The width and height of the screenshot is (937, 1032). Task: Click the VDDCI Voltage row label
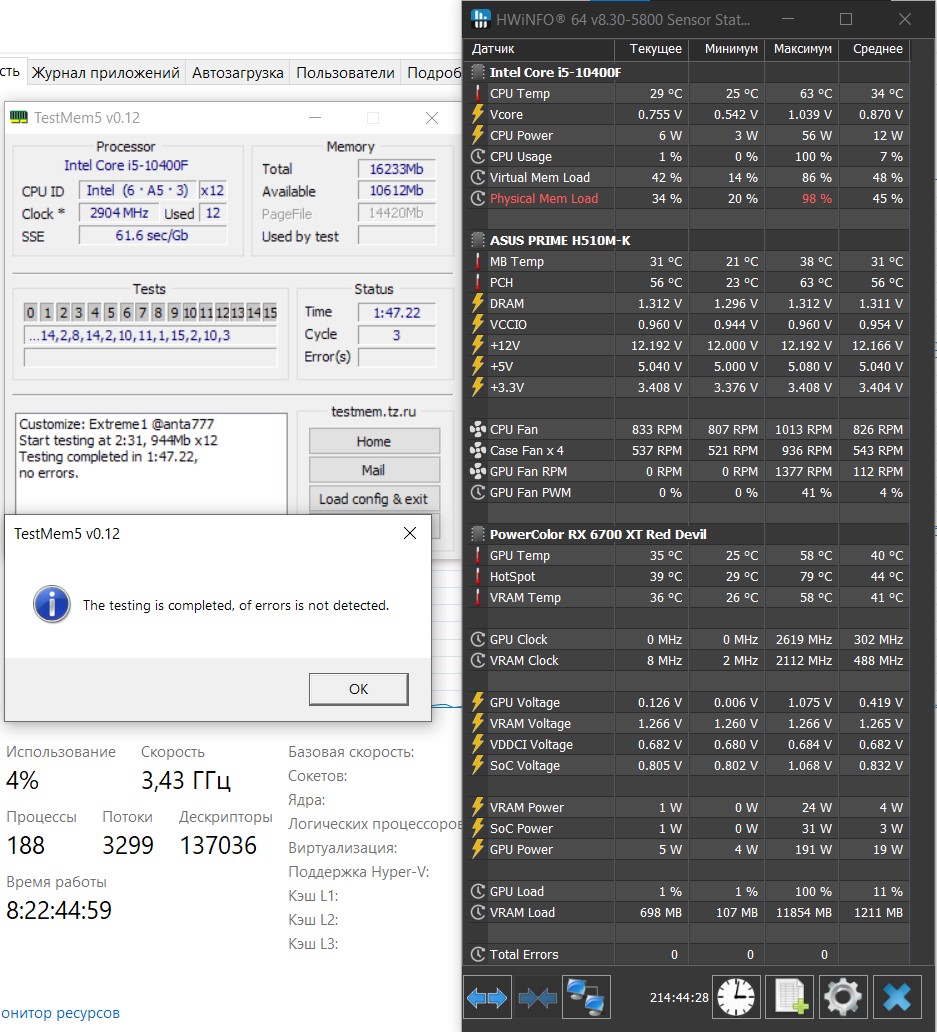click(x=531, y=744)
